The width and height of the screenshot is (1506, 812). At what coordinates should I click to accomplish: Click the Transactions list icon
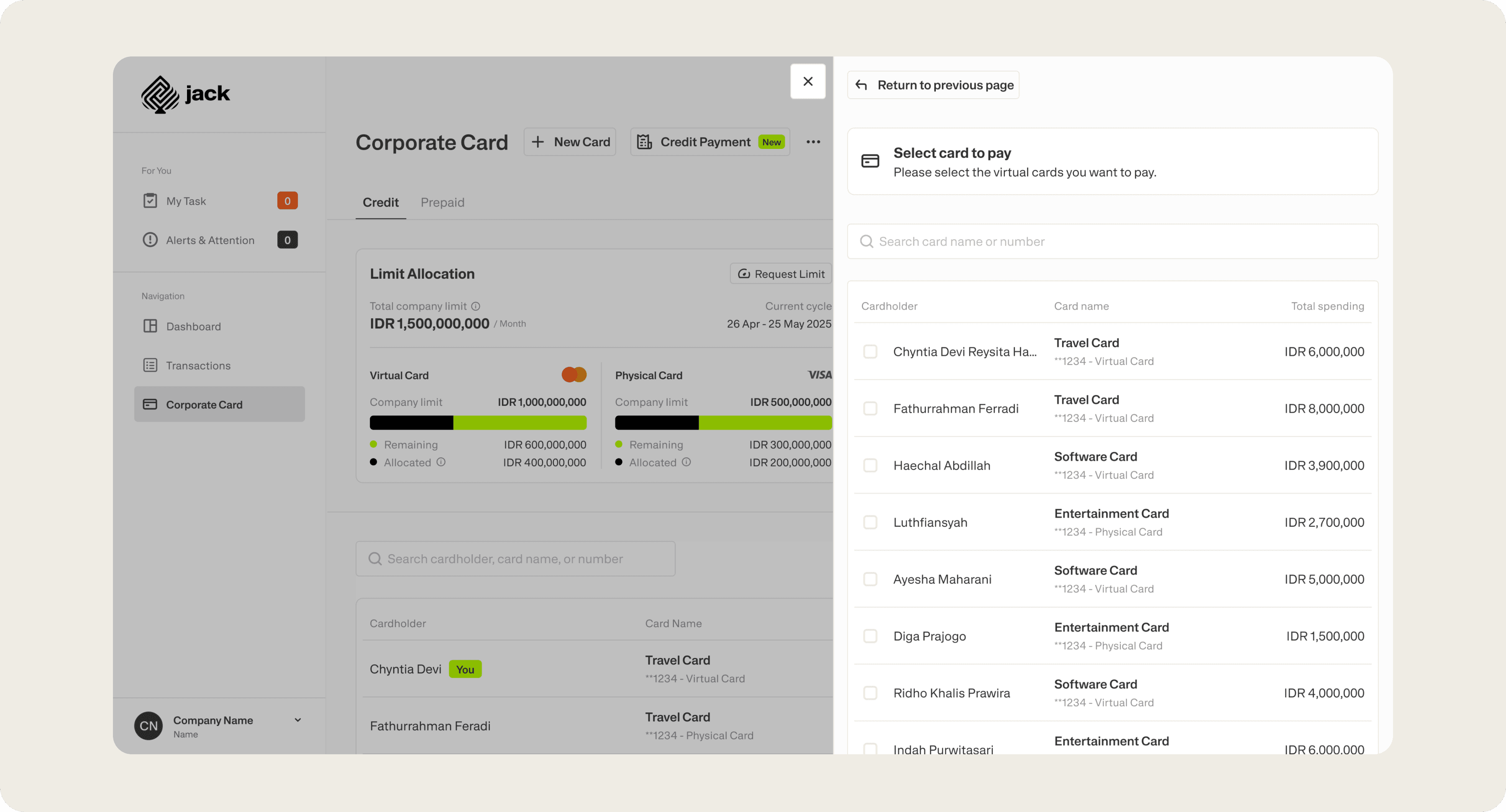coord(150,365)
